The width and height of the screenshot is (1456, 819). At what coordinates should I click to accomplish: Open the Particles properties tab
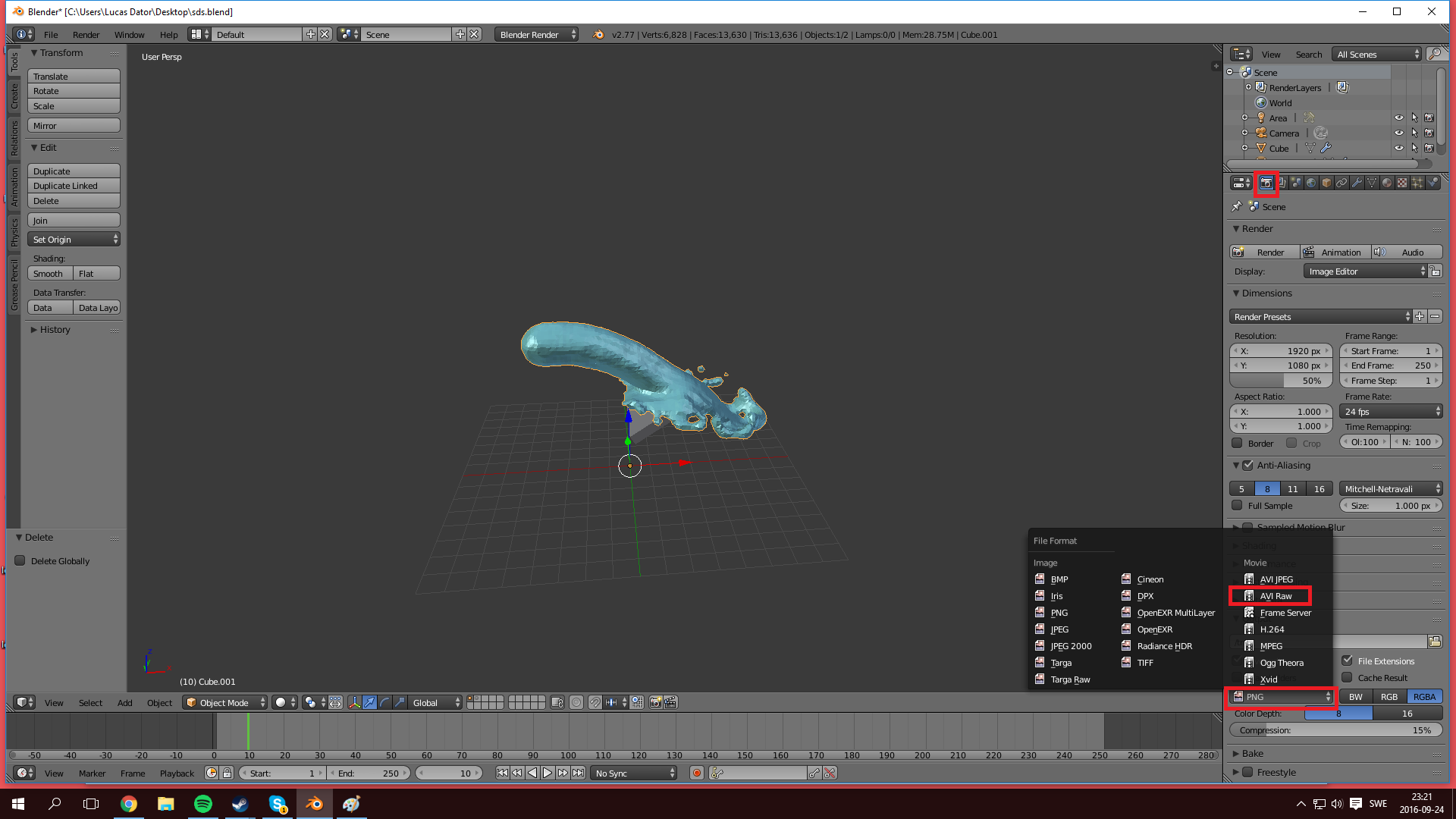[1417, 183]
